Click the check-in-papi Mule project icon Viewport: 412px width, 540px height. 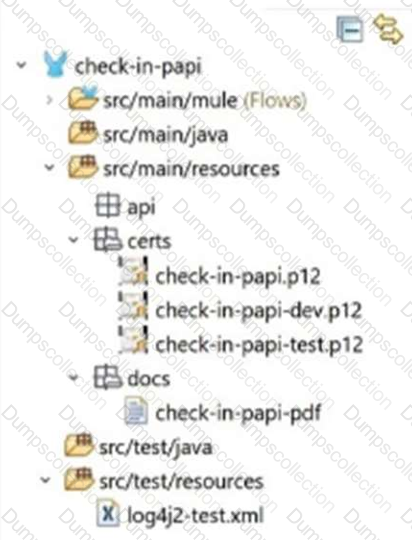(x=55, y=64)
